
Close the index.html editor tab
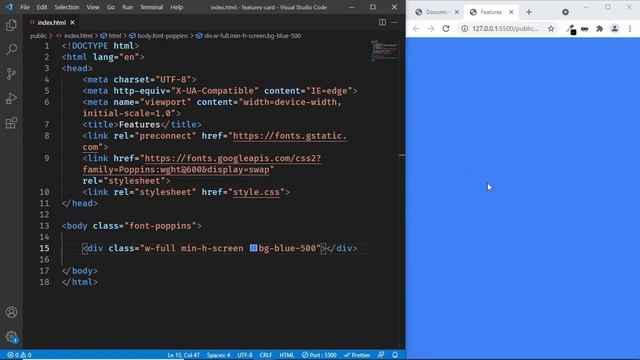pyautogui.click(x=72, y=22)
